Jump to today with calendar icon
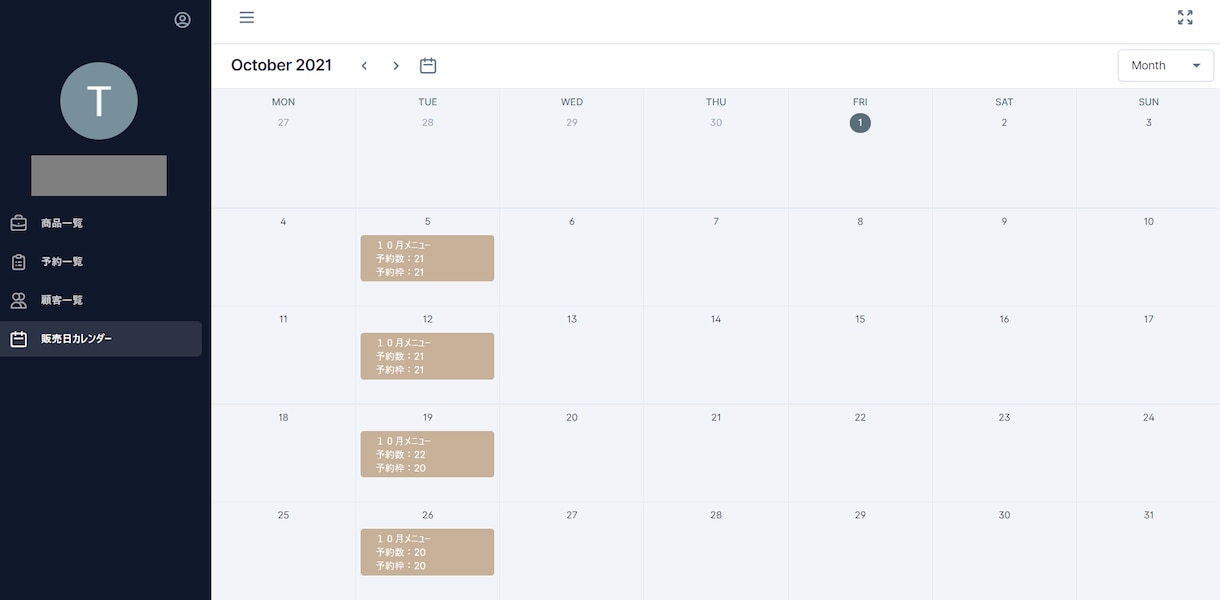1220x600 pixels. point(428,66)
